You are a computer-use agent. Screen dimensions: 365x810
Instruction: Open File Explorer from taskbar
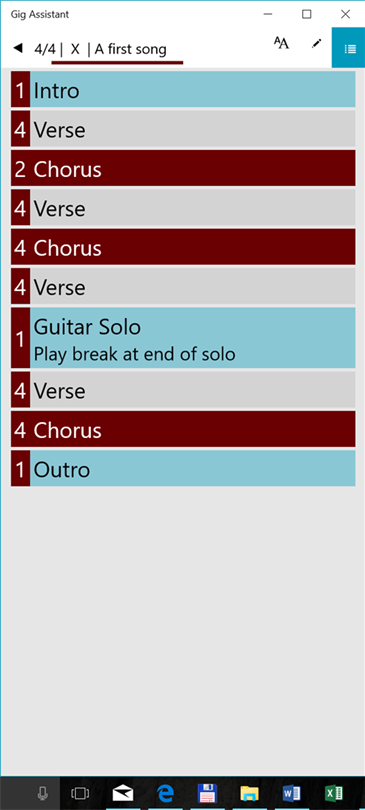pyautogui.click(x=249, y=793)
